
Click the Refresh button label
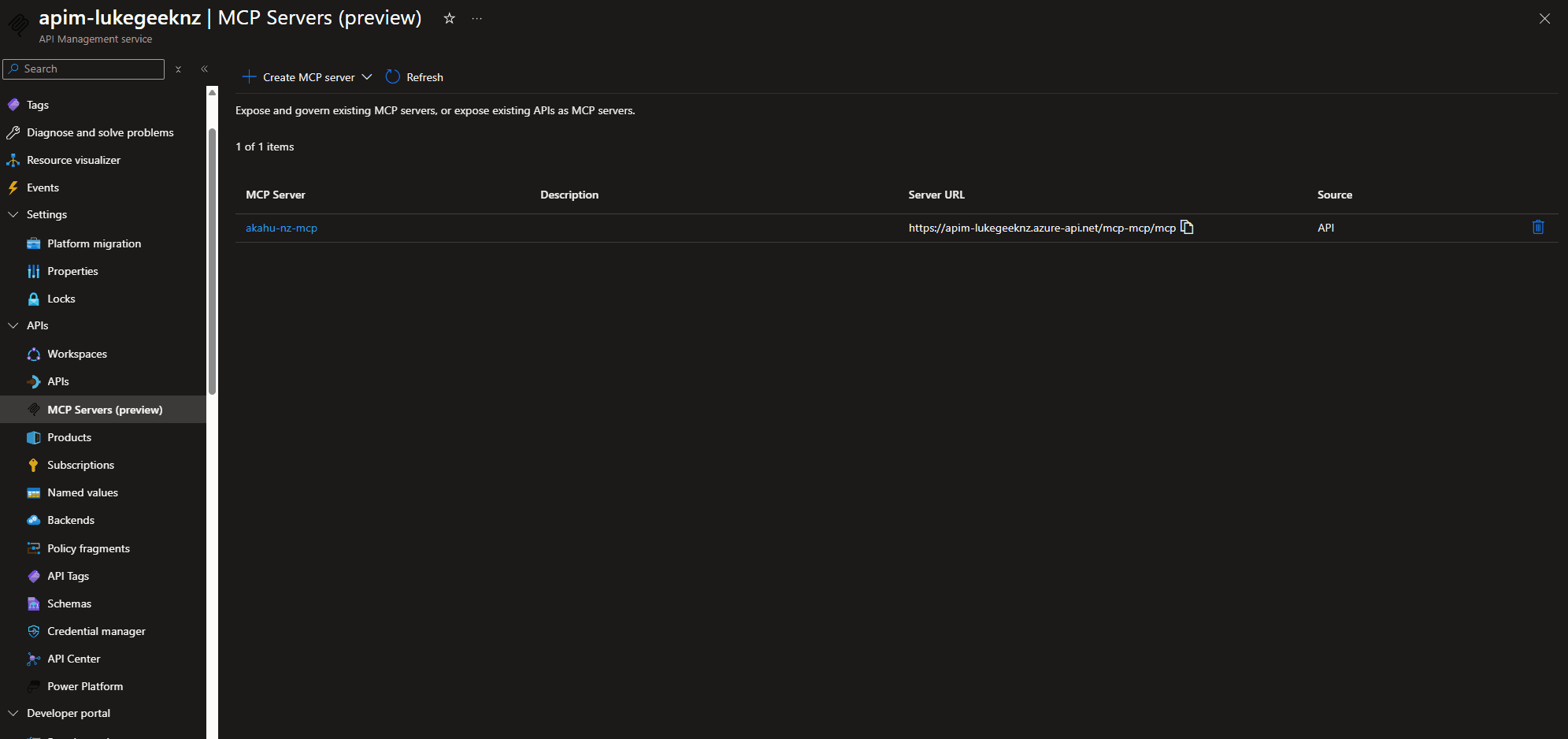(x=424, y=77)
